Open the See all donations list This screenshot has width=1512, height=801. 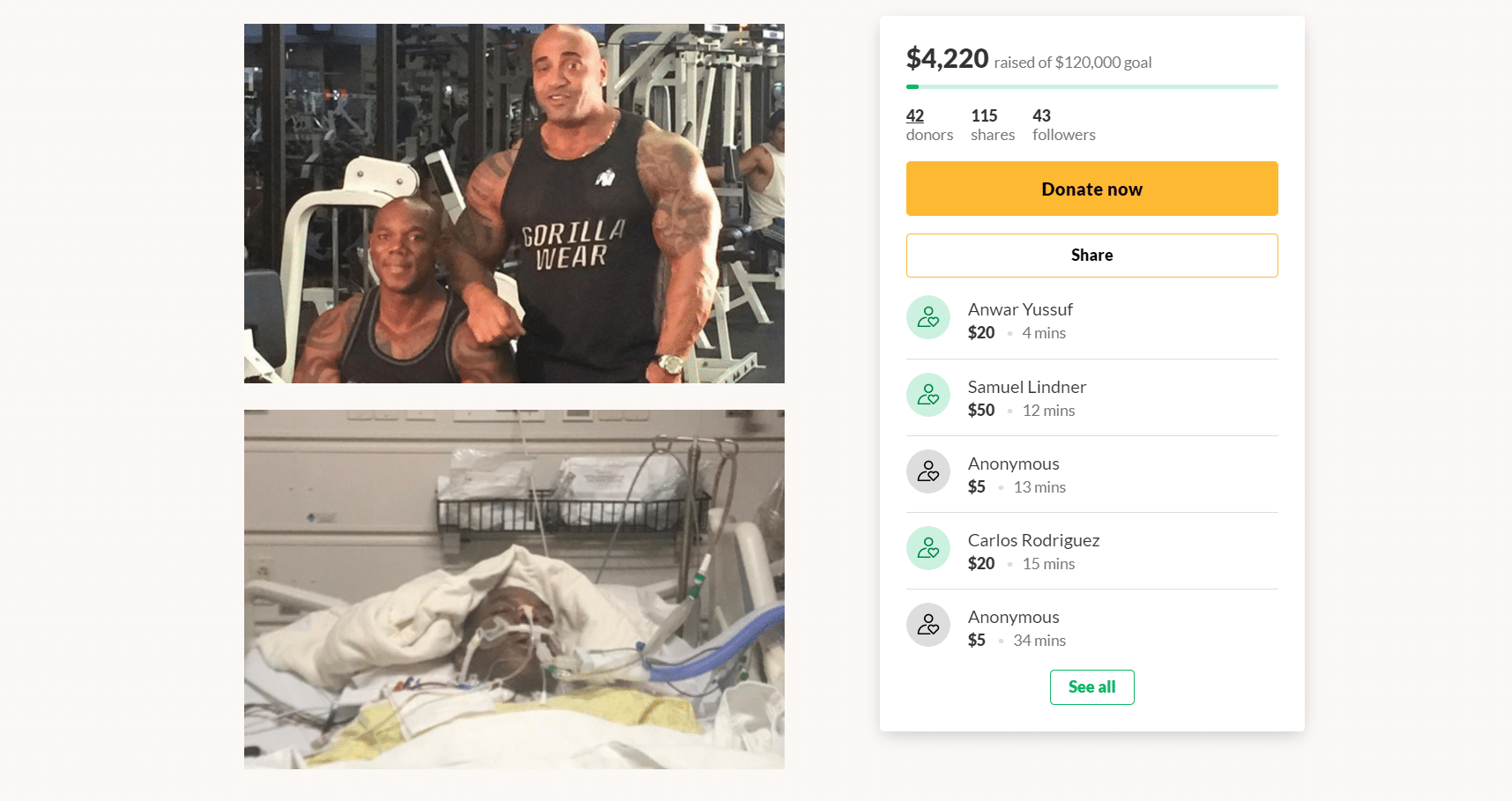click(x=1091, y=687)
